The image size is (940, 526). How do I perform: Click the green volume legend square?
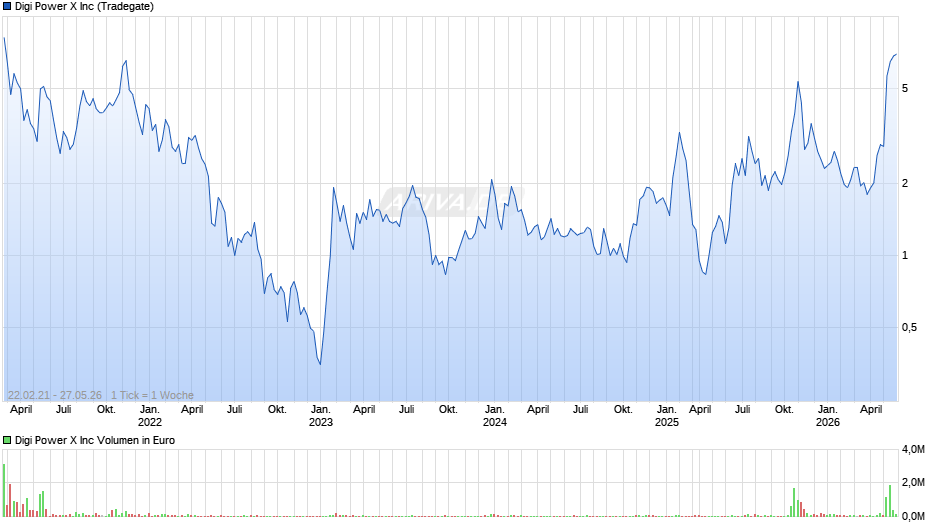7,440
